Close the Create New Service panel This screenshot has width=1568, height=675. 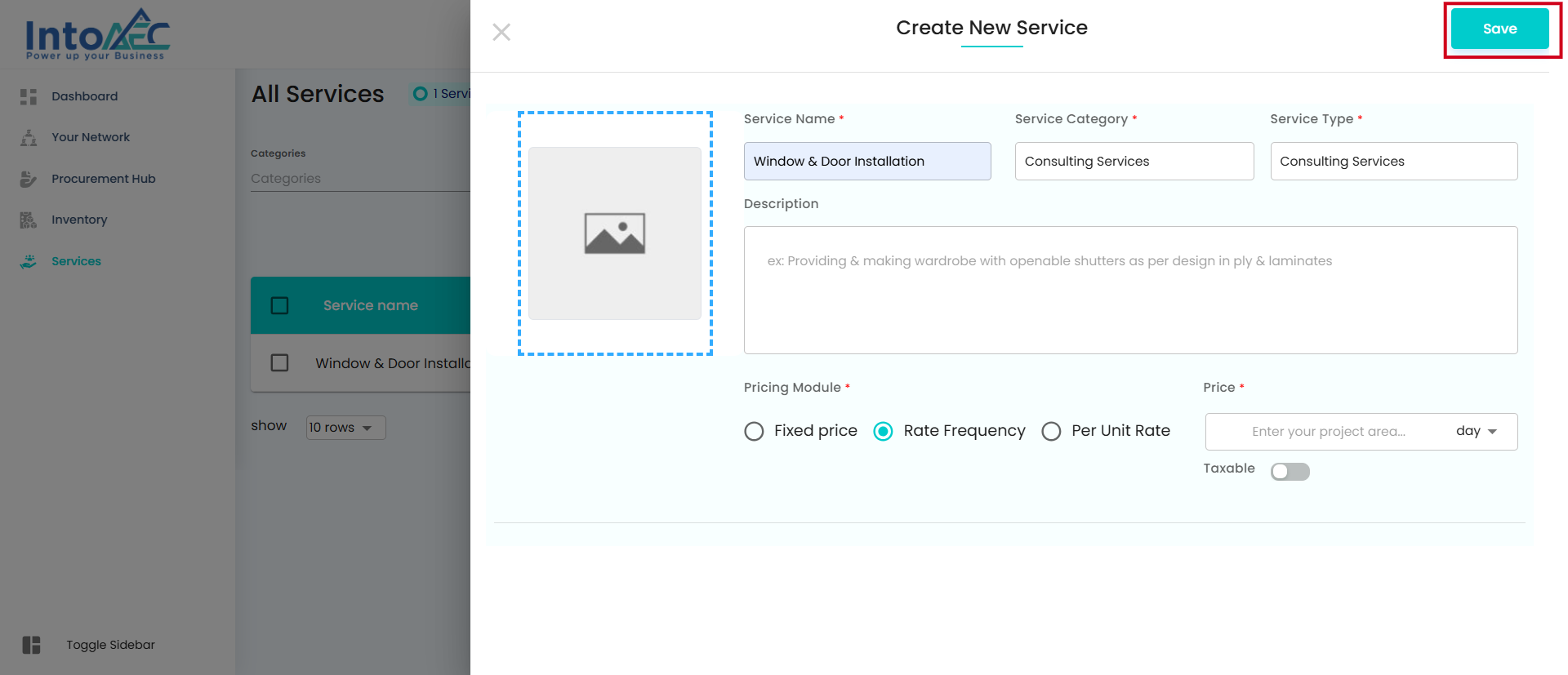[x=501, y=32]
